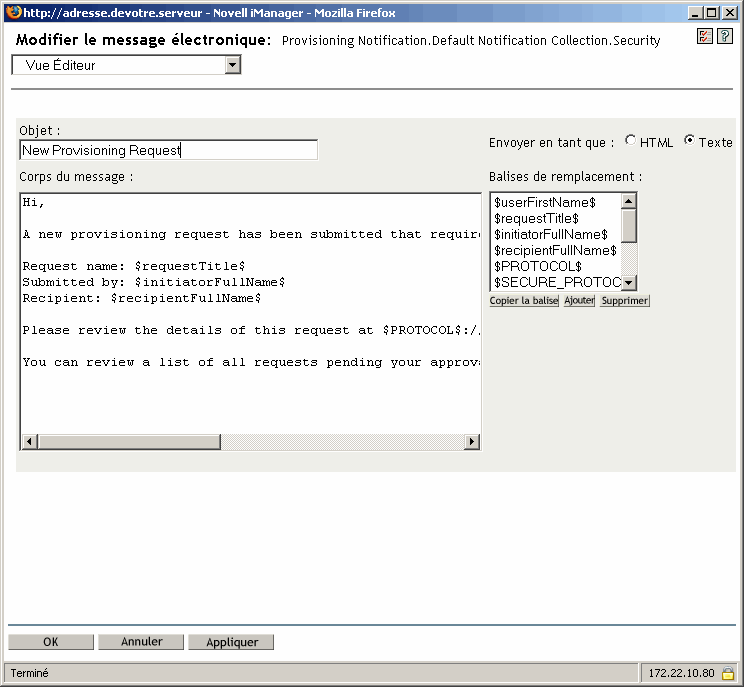Click the tag list scroll down arrow
Viewport: 744px width, 687px height.
(x=629, y=283)
